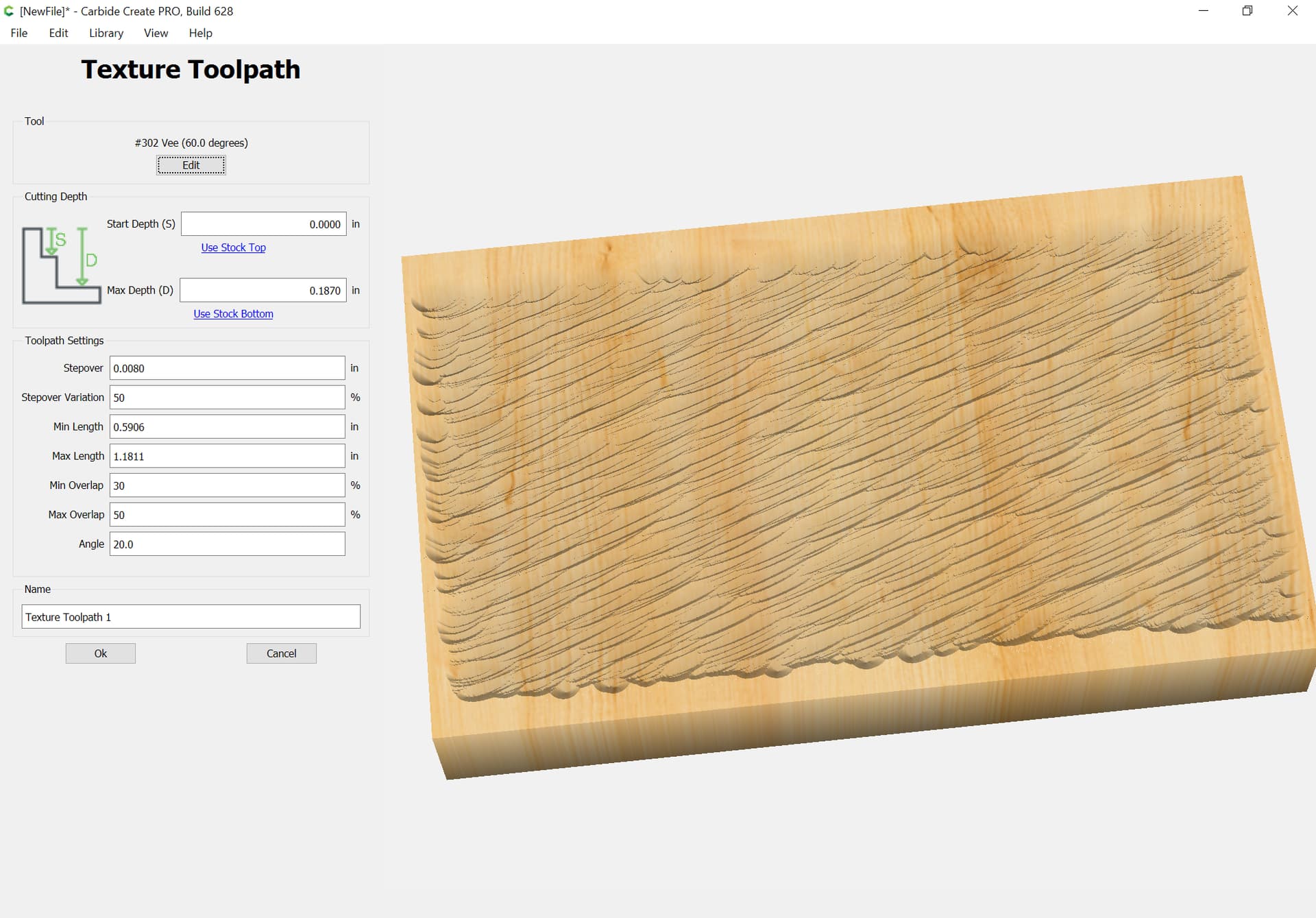
Task: Click the Use Stock Bottom link
Action: [x=233, y=314]
